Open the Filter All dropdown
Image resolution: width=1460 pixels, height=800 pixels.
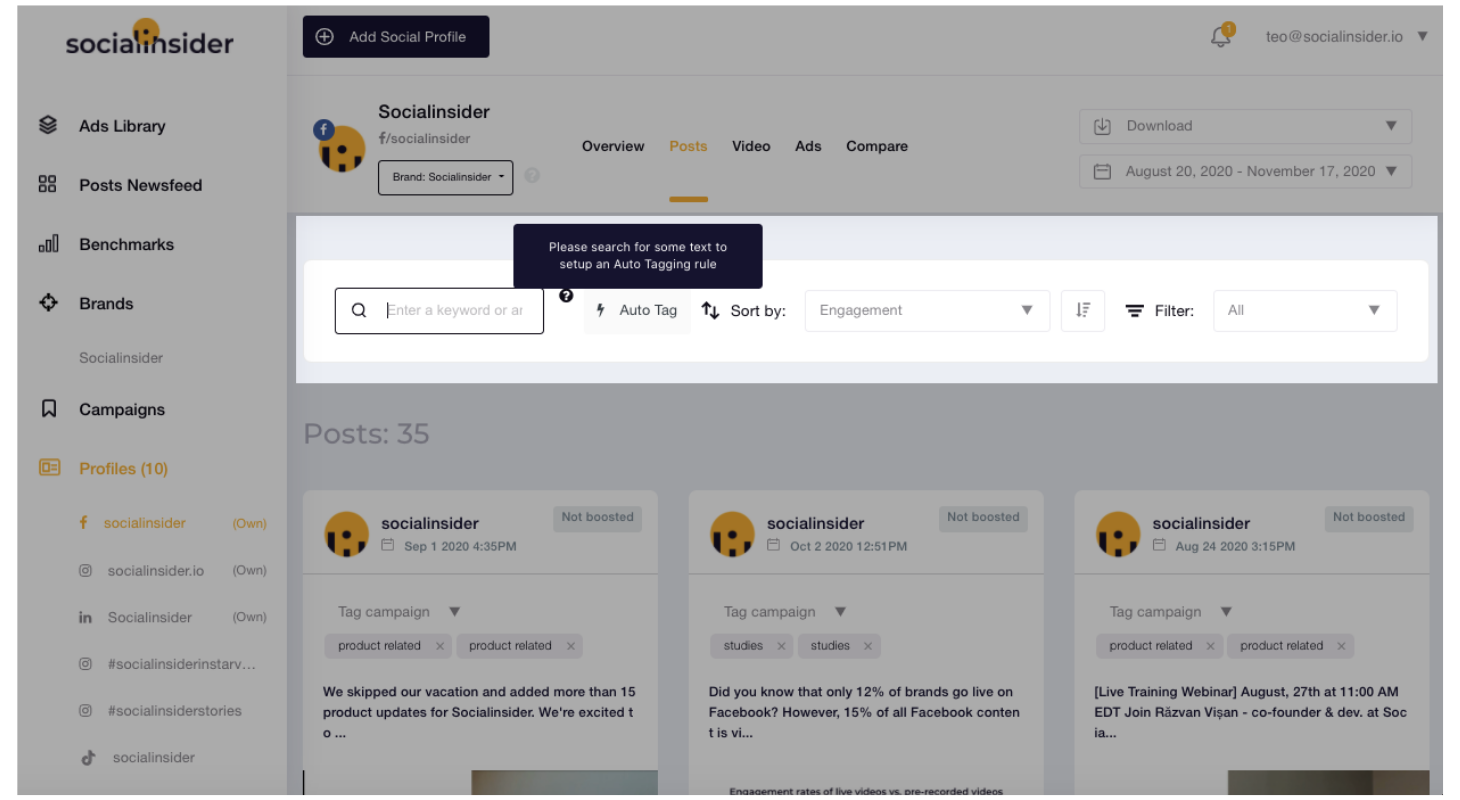pyautogui.click(x=1305, y=310)
